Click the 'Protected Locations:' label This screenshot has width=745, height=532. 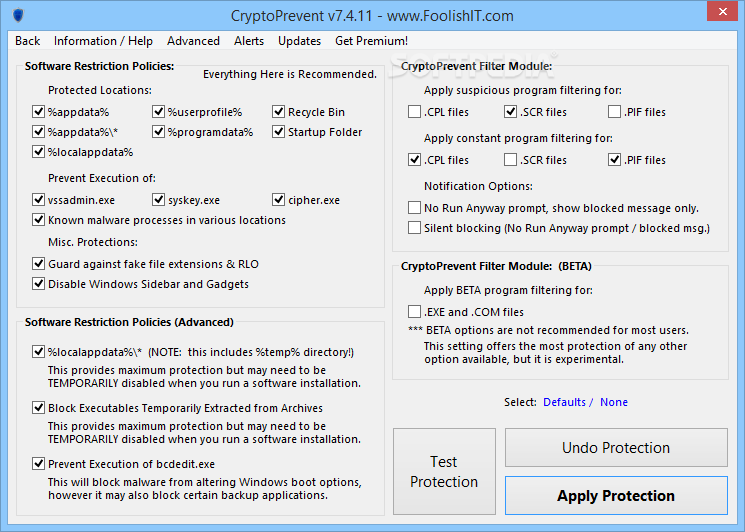(100, 90)
